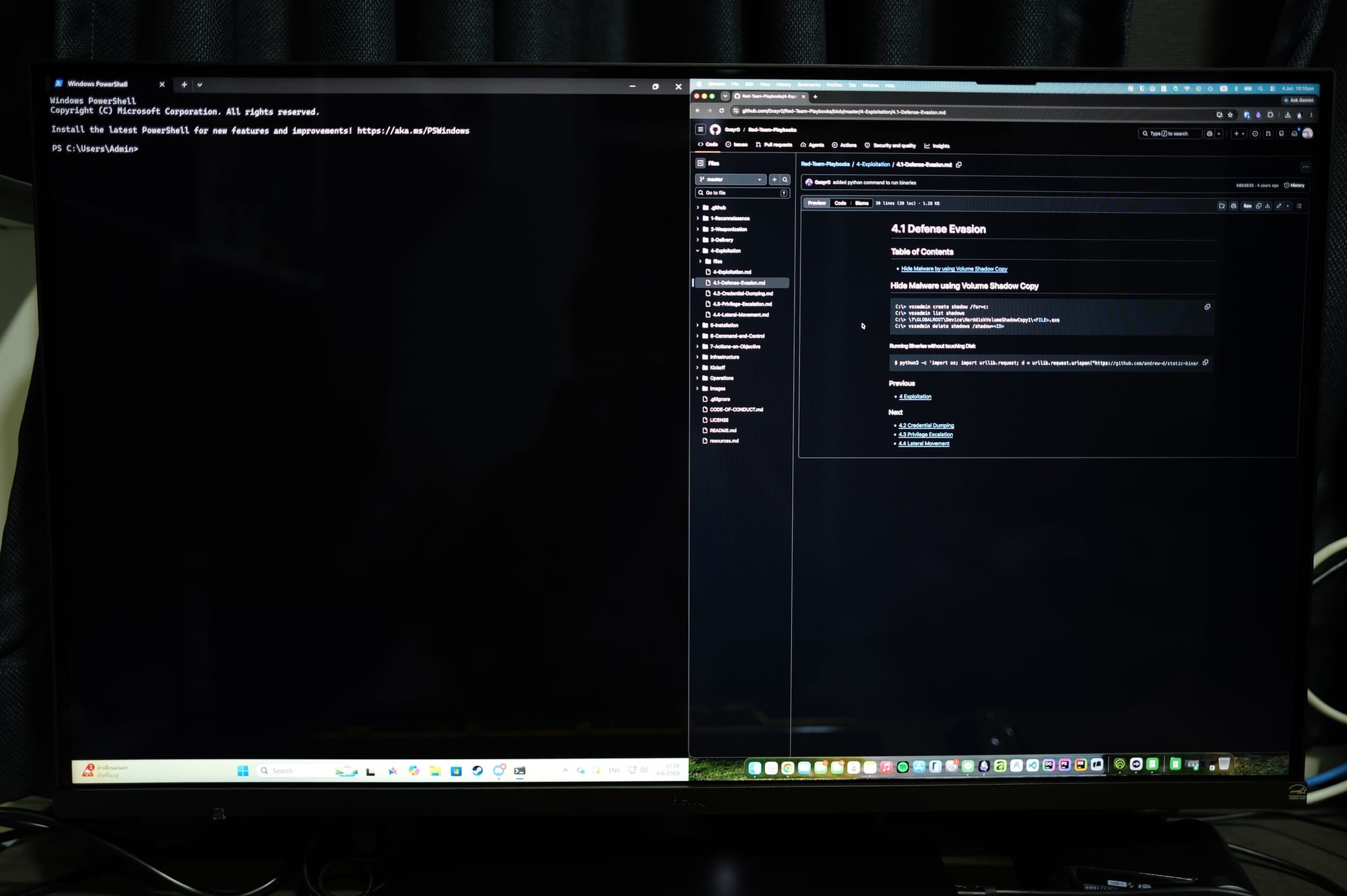The width and height of the screenshot is (1347, 896).
Task: Collapse the Files side panel icon
Action: 700,163
